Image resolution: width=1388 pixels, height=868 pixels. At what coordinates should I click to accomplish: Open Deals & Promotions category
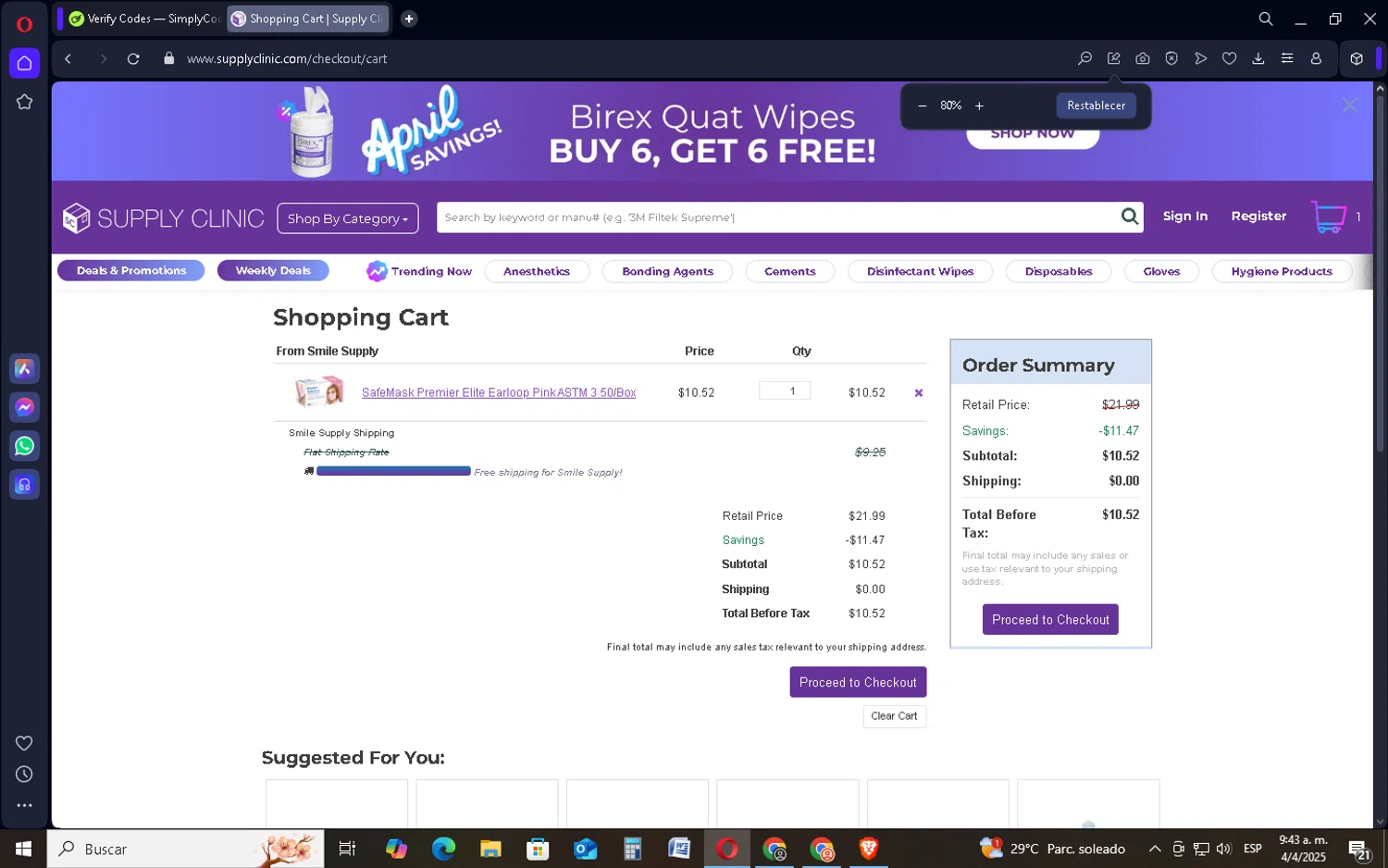(x=131, y=270)
